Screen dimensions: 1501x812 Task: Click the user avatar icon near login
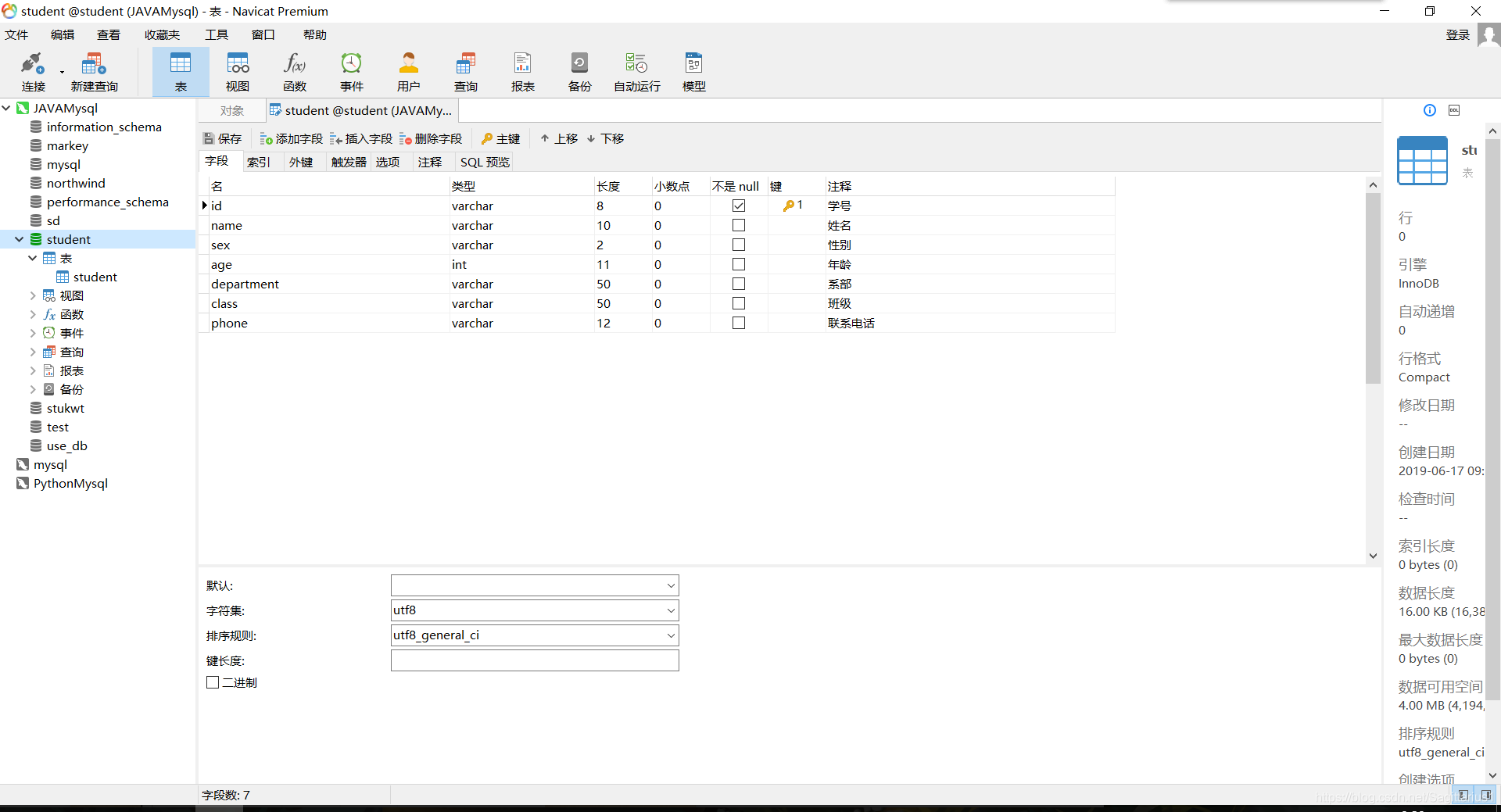click(x=1488, y=35)
